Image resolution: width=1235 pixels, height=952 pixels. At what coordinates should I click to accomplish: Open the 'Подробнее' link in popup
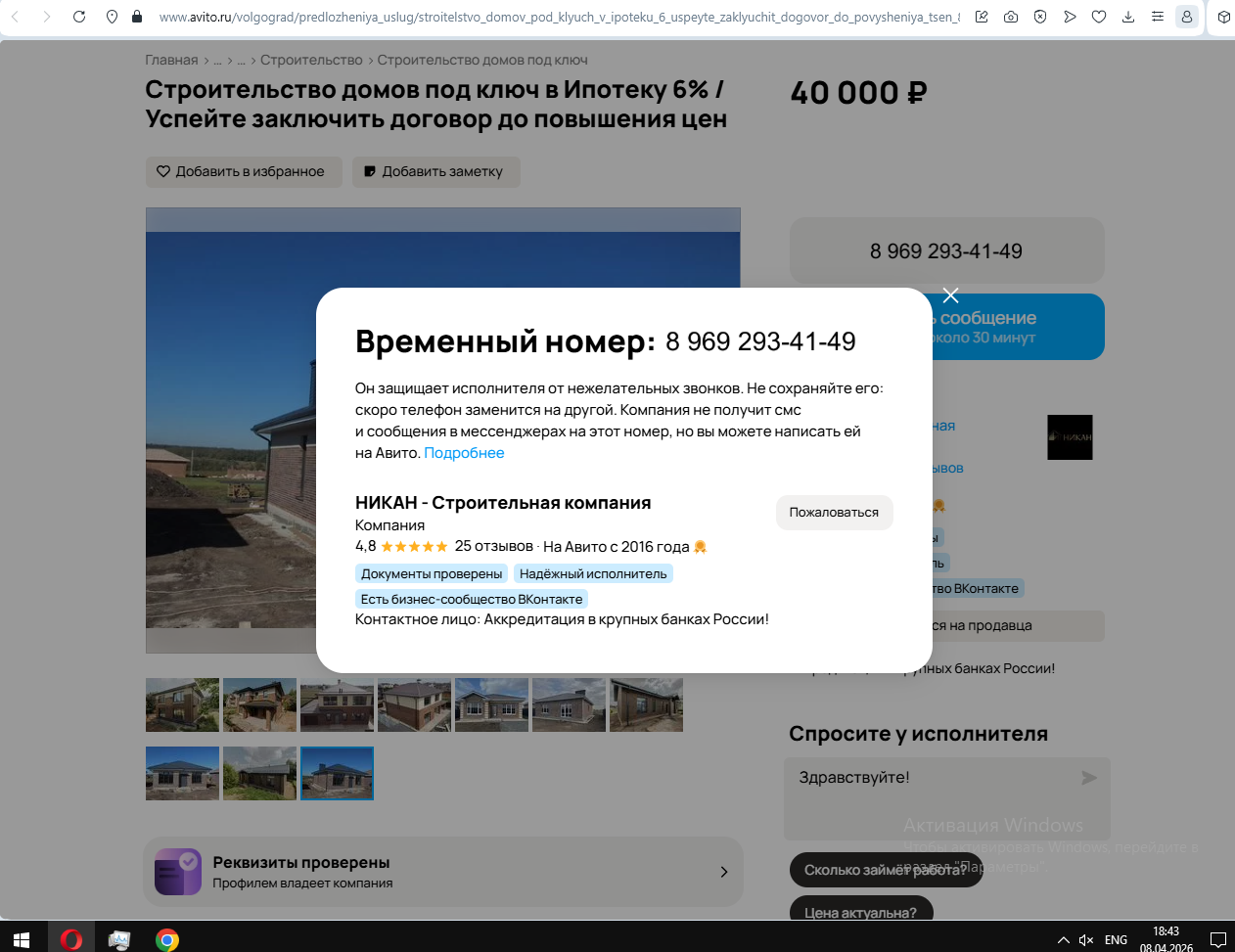(x=464, y=453)
